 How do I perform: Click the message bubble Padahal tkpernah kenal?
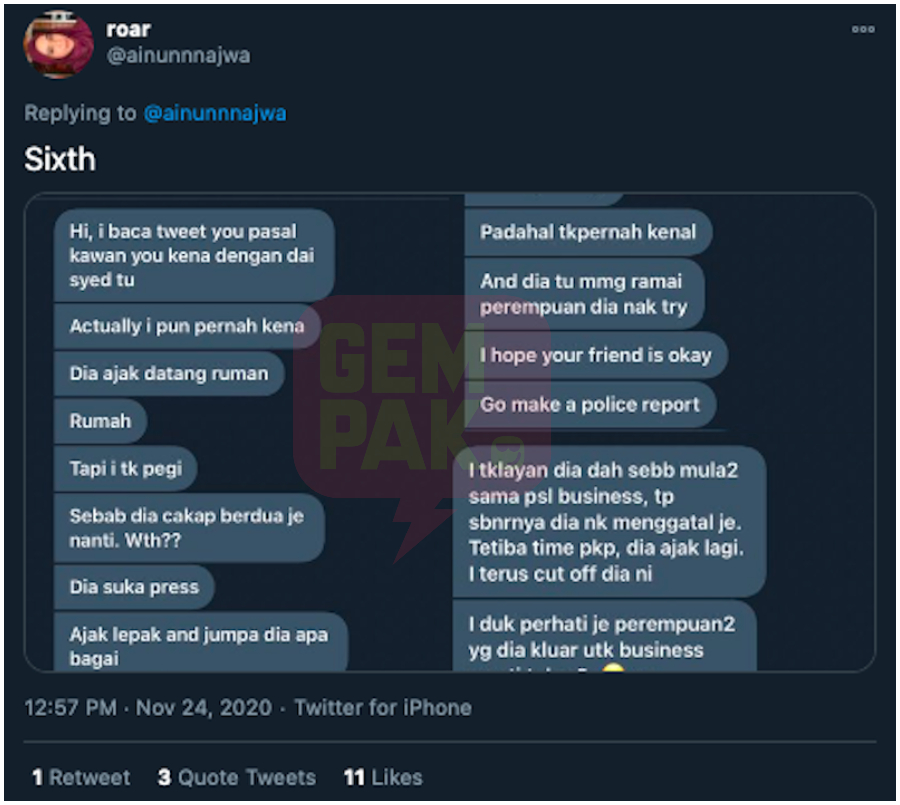coord(588,232)
